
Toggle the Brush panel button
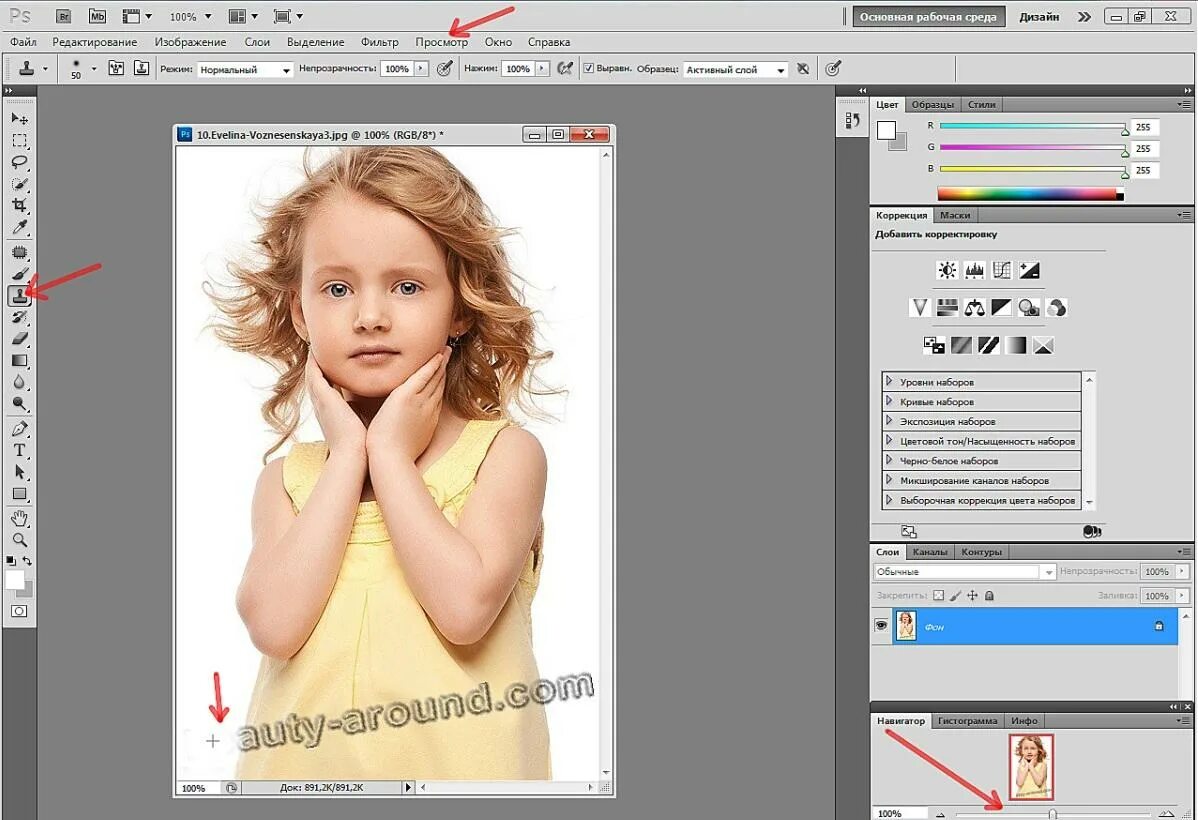115,68
